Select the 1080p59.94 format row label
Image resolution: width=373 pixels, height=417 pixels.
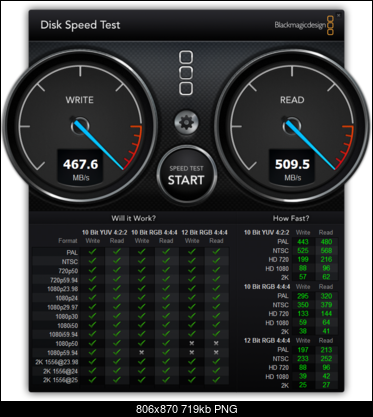[x=62, y=353]
